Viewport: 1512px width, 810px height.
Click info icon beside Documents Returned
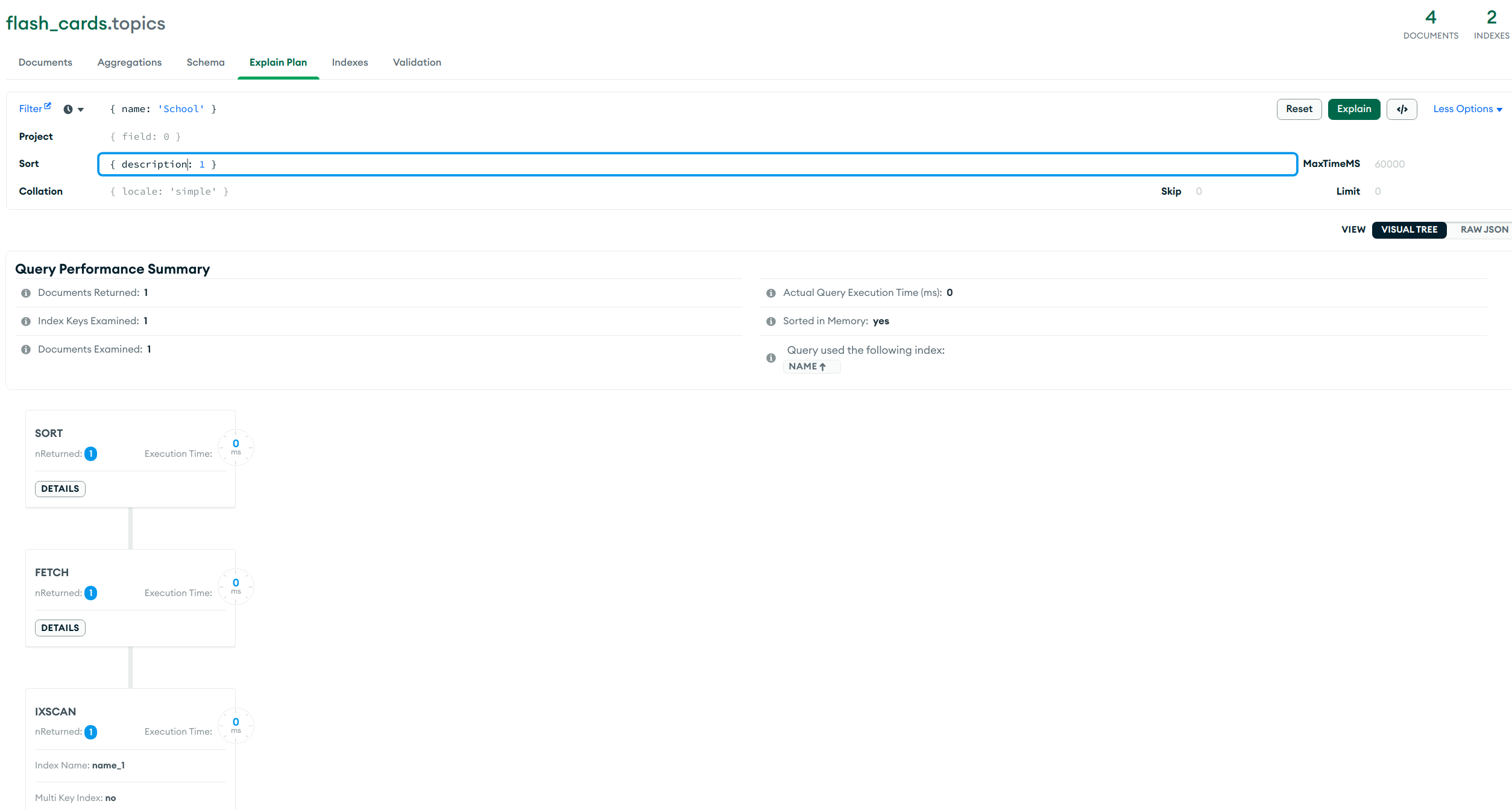pyautogui.click(x=25, y=293)
